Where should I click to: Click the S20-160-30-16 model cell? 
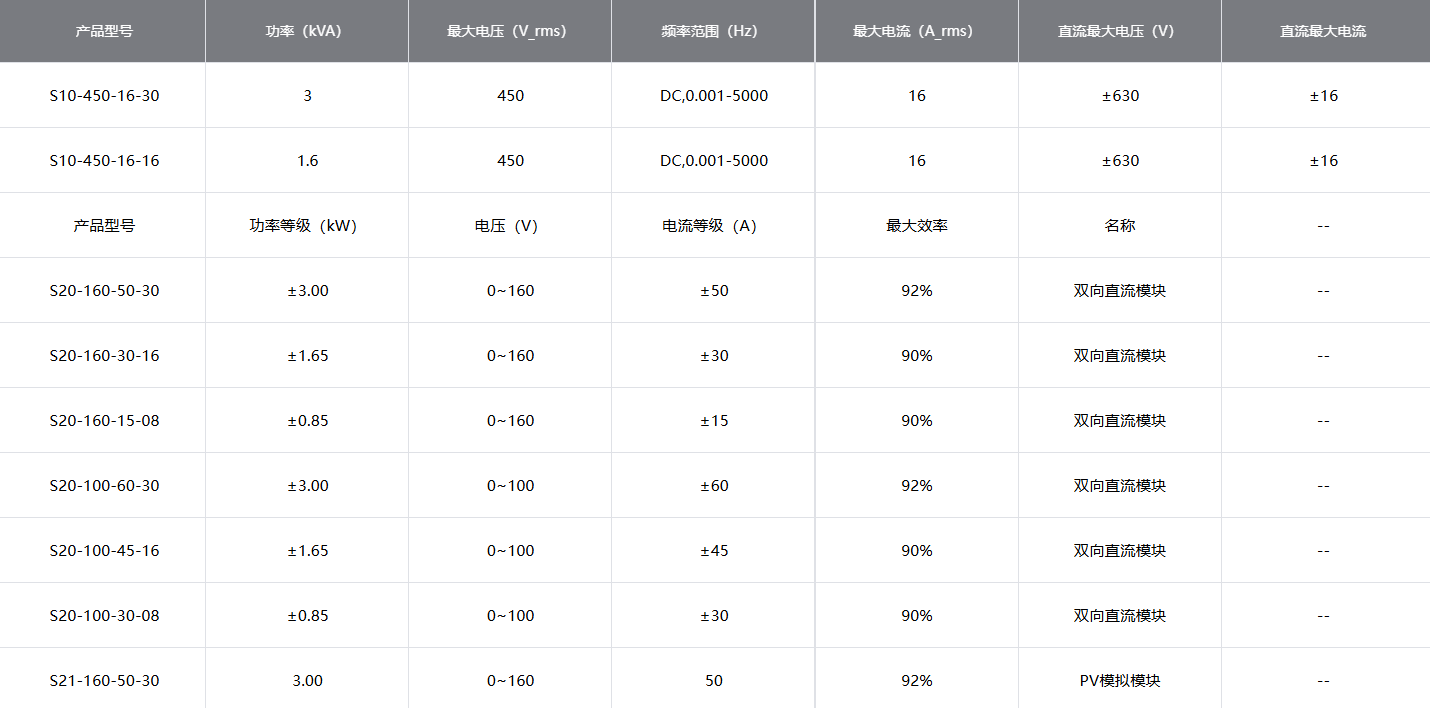pos(104,356)
